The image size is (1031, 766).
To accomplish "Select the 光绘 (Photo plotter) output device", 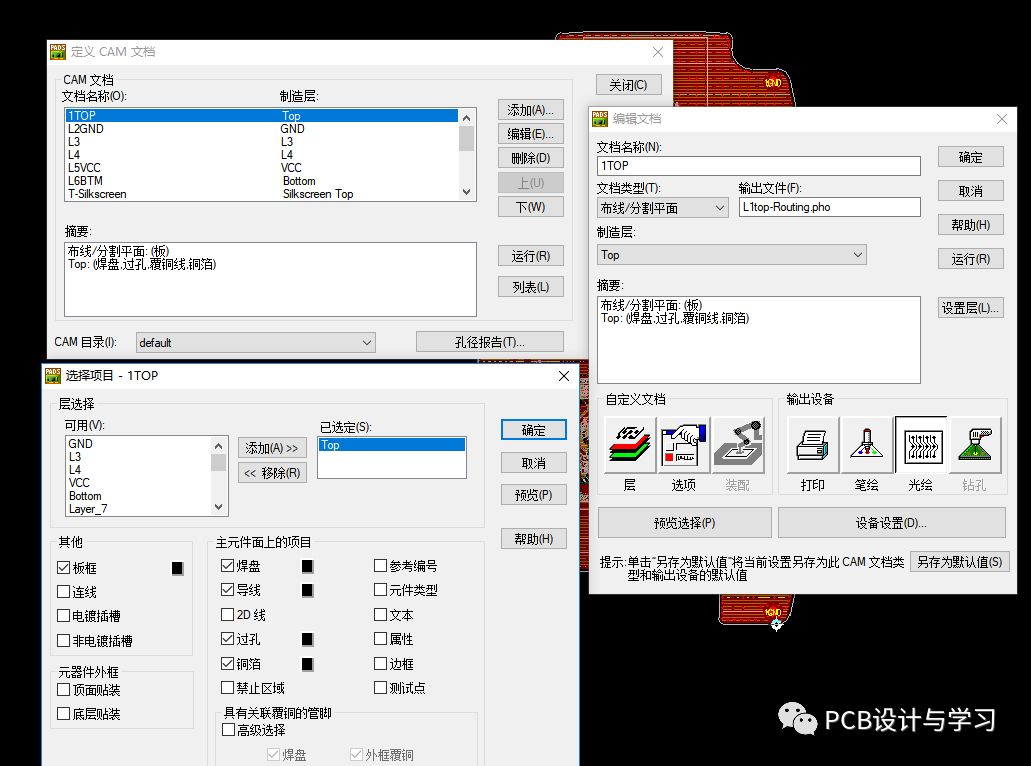I will tap(921, 445).
